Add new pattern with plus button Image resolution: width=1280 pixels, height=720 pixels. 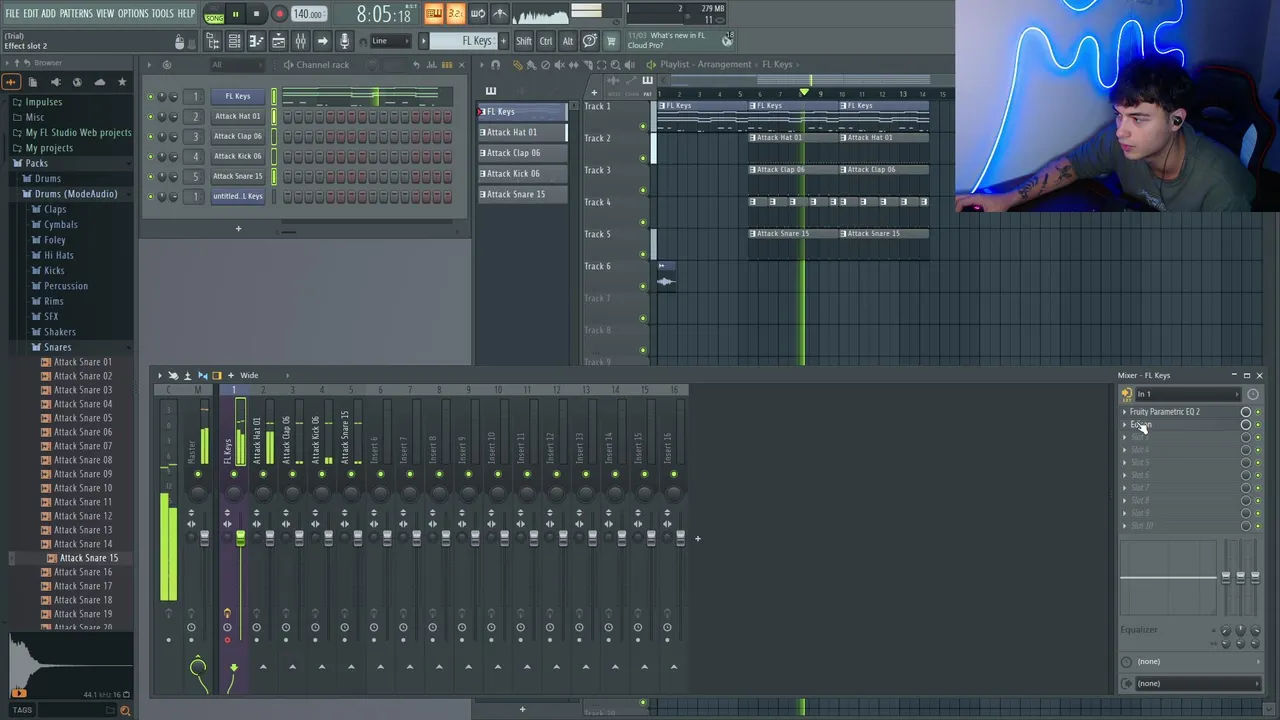tap(503, 41)
